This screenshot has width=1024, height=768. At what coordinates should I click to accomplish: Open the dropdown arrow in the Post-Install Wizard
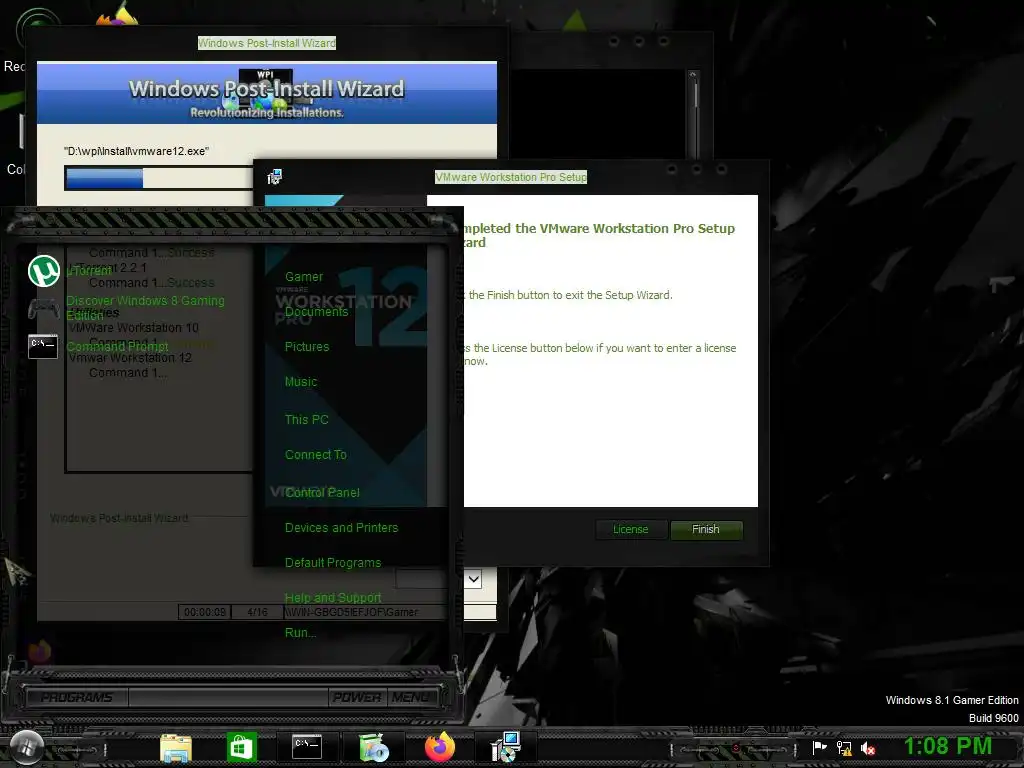pos(474,579)
